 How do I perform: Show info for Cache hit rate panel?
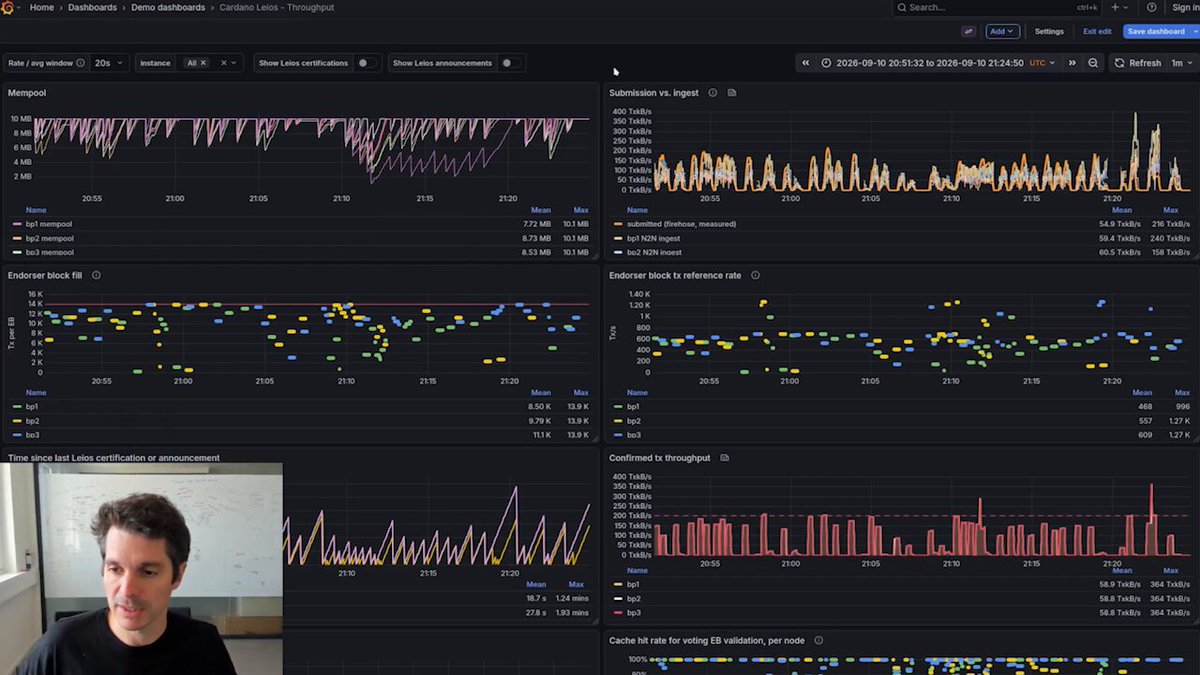point(818,640)
